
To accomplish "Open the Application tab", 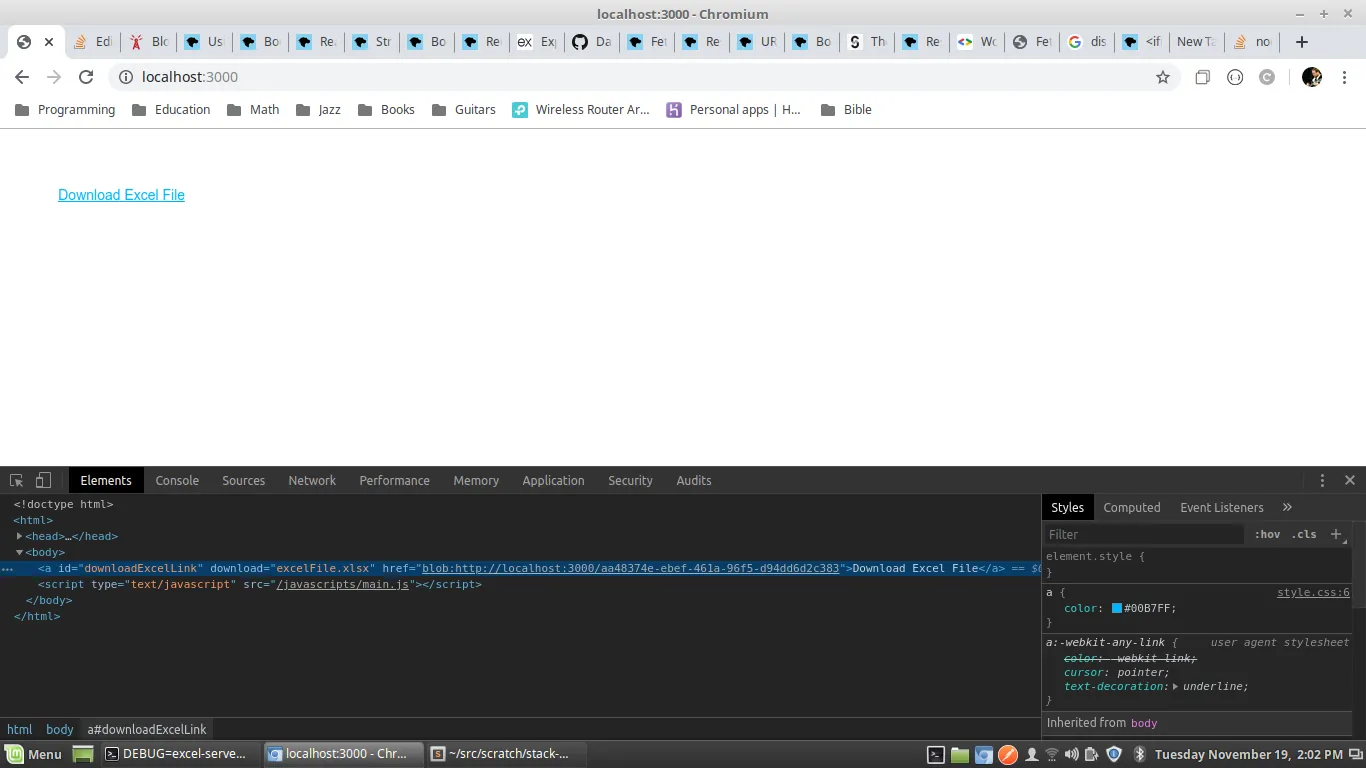I will pyautogui.click(x=553, y=480).
